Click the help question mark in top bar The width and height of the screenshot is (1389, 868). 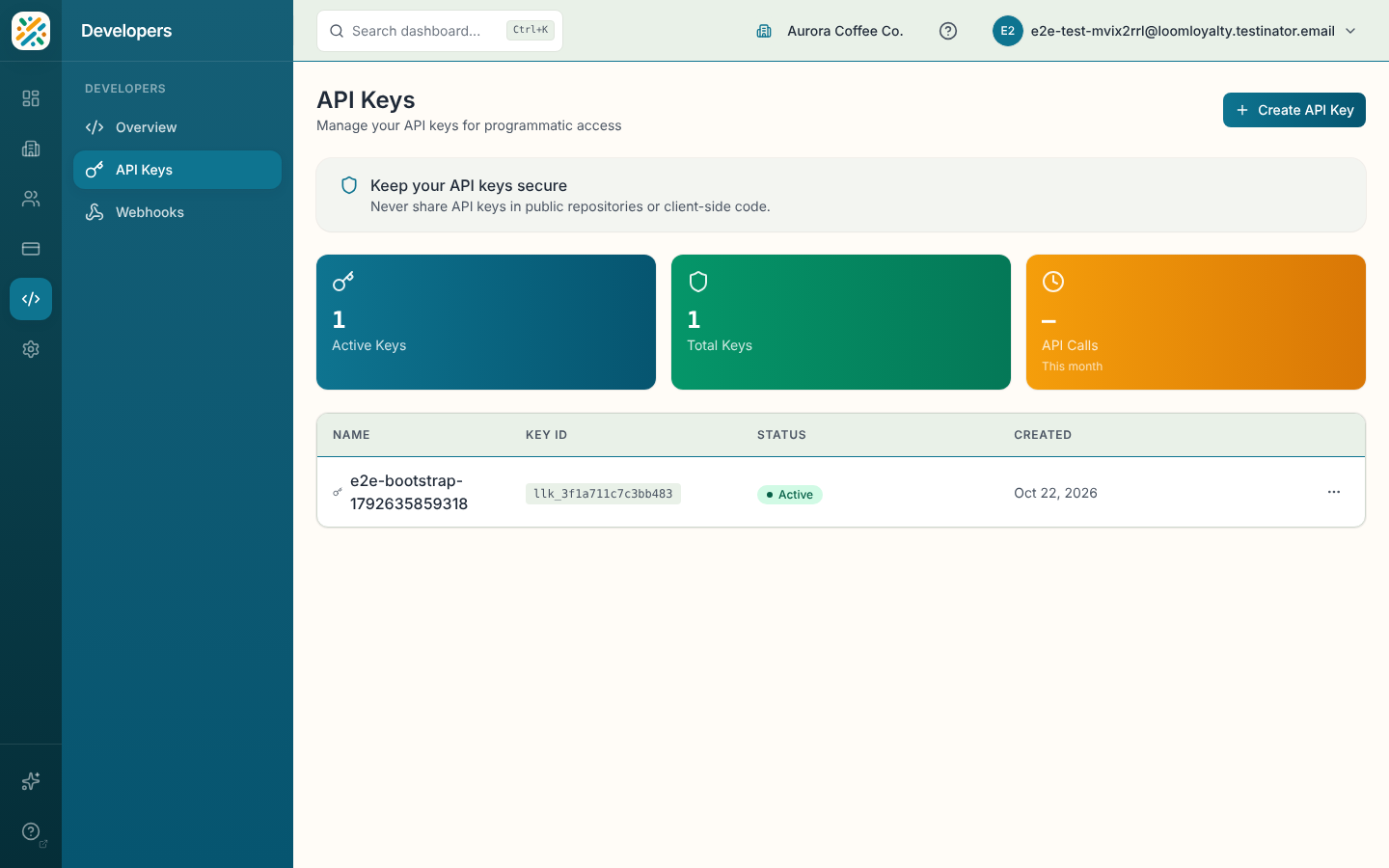pyautogui.click(x=948, y=31)
